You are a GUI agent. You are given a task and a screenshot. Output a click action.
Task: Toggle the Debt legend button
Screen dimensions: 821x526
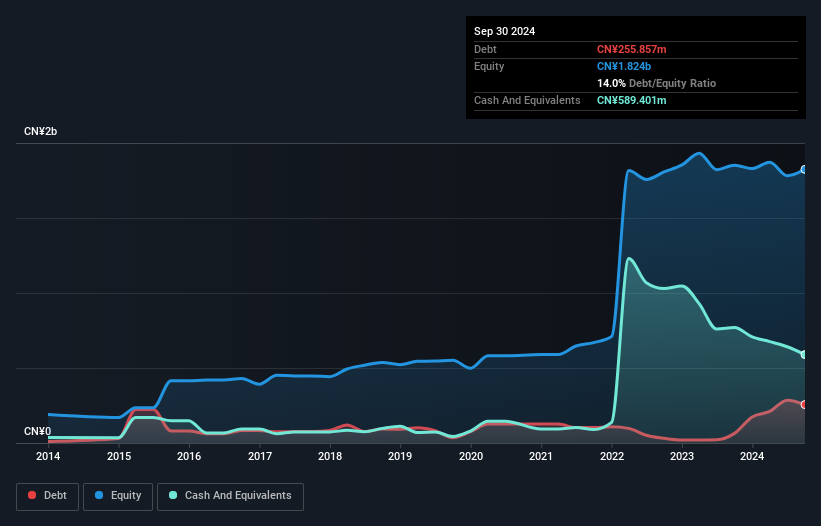[x=48, y=496]
